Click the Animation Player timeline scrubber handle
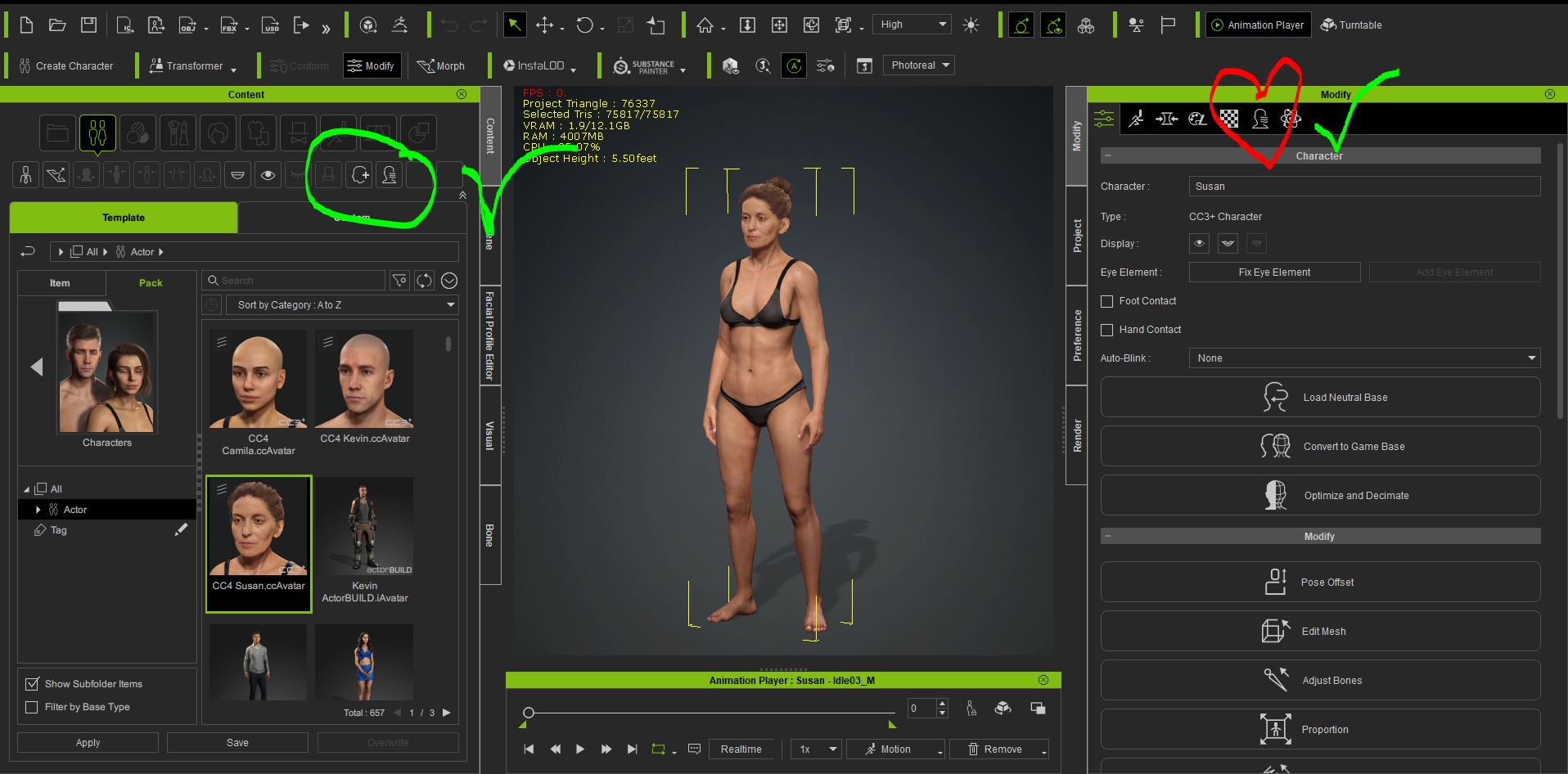 coord(529,713)
